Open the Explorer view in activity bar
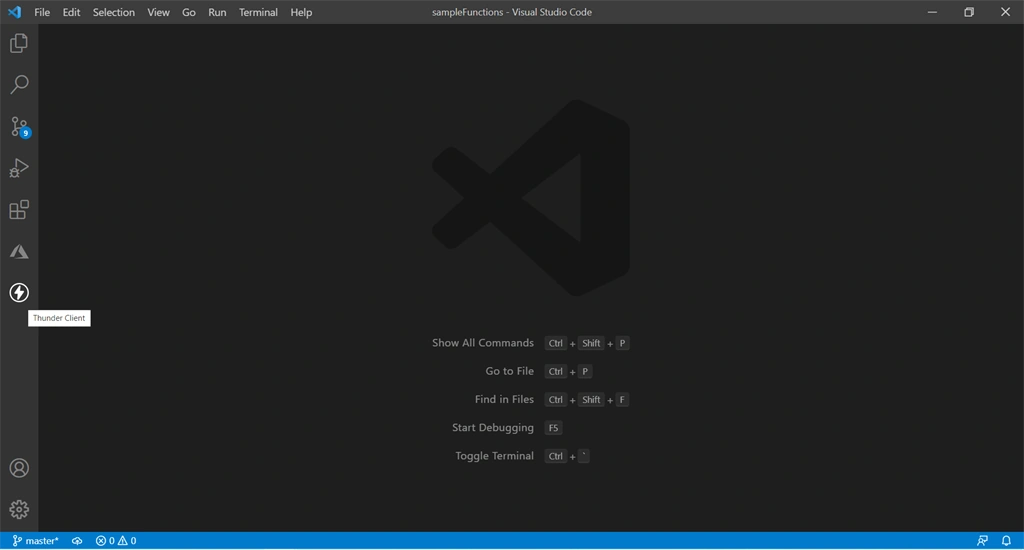 click(x=19, y=43)
